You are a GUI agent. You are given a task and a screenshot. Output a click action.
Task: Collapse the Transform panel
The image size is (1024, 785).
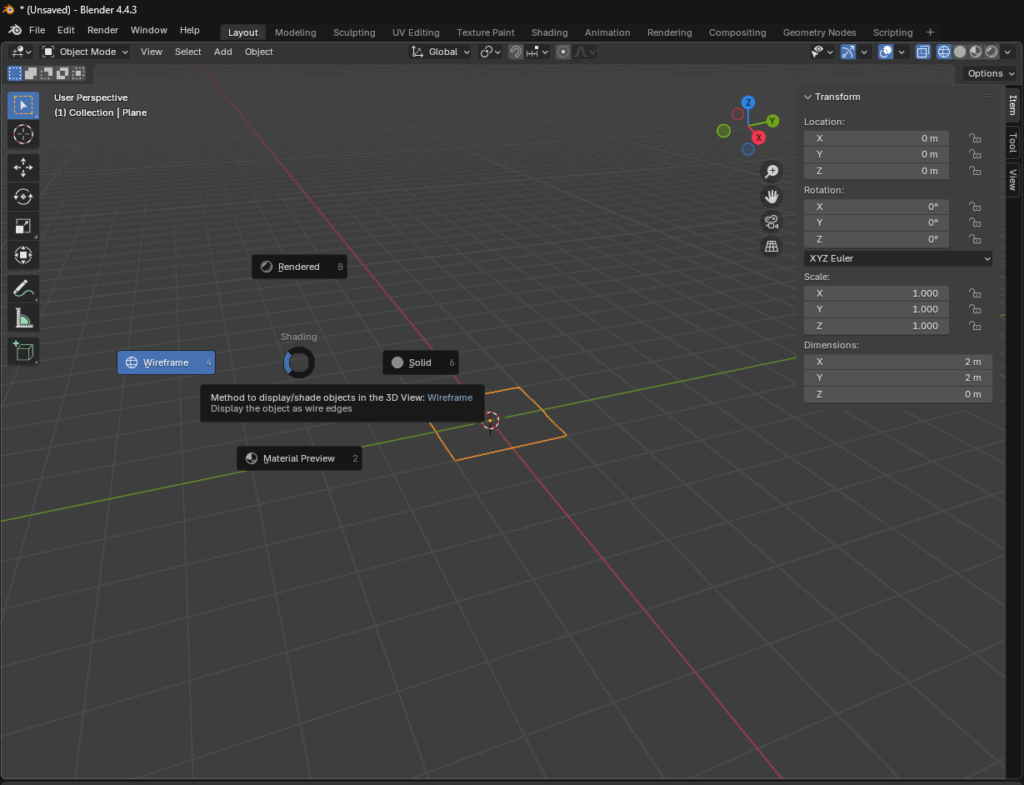(x=808, y=97)
